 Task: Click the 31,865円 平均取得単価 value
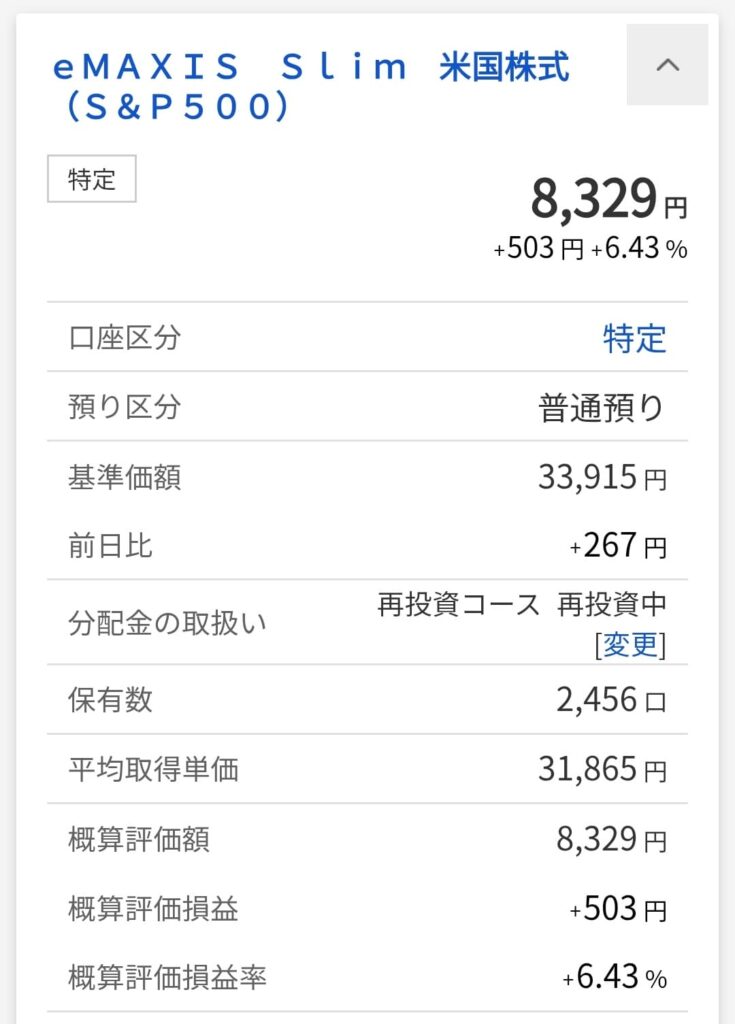coord(602,769)
